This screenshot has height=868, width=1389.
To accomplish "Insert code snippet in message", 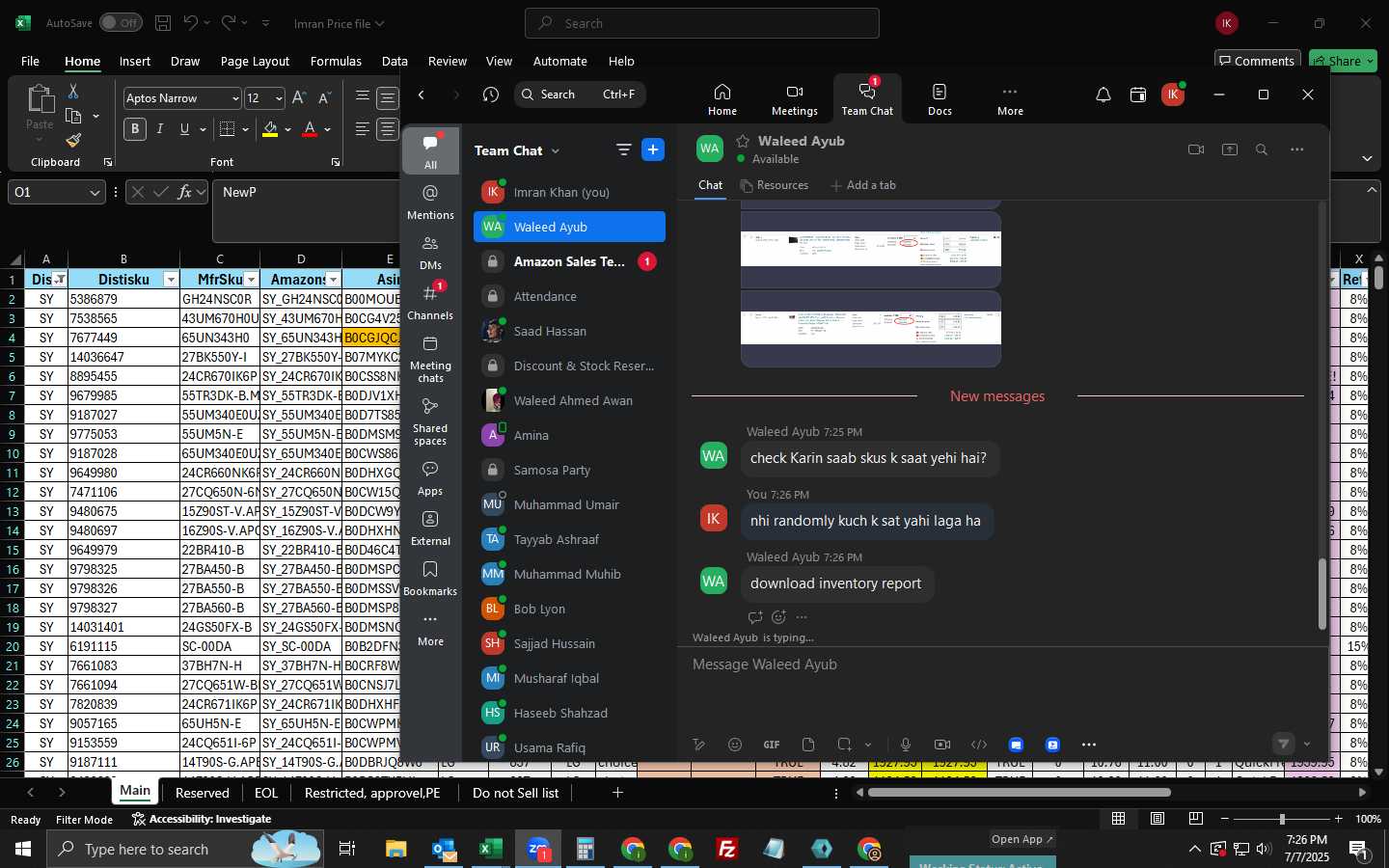I will click(x=979, y=745).
